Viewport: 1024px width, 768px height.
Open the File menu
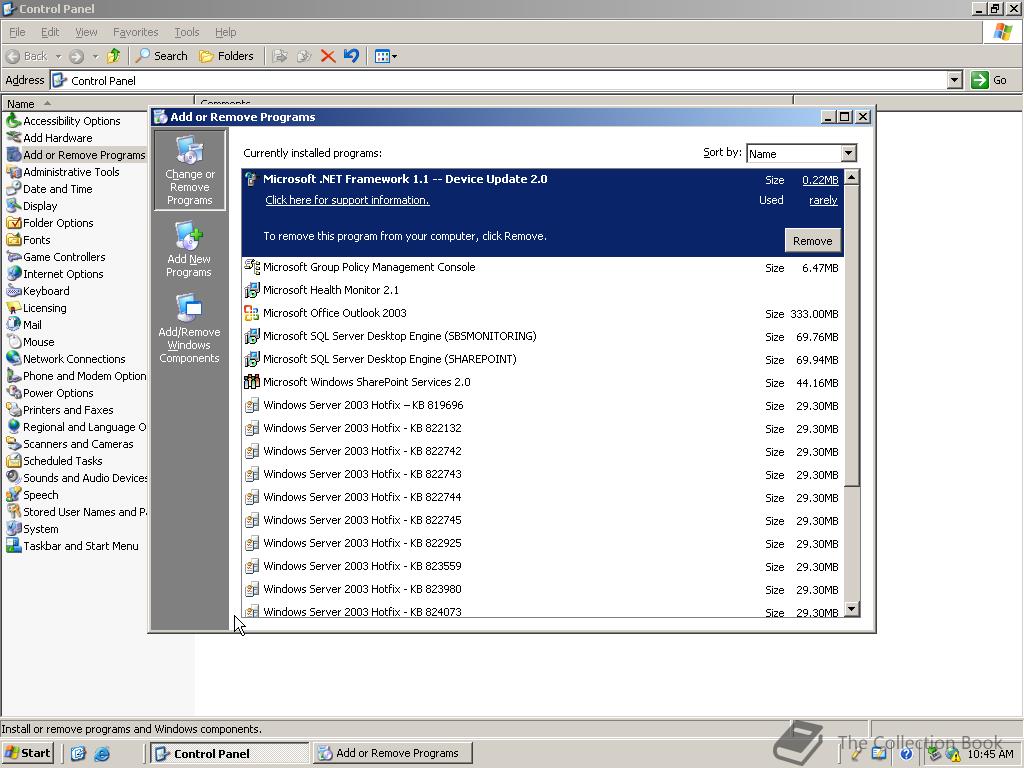[17, 32]
